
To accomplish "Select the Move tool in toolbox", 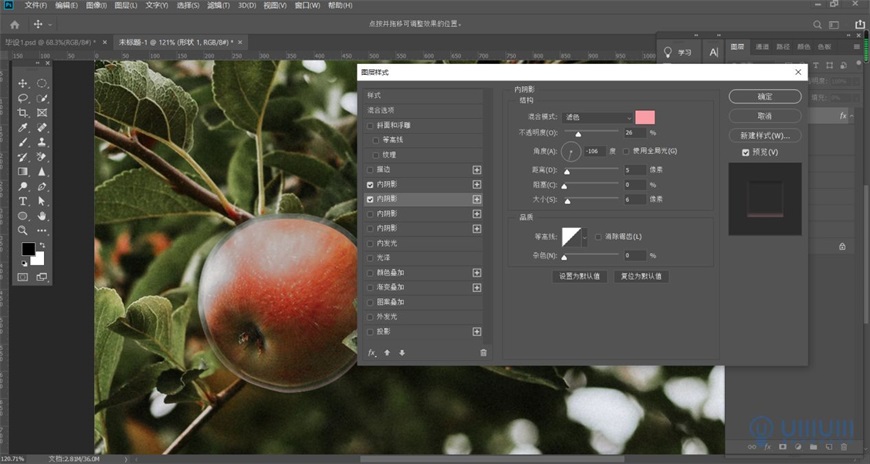I will tap(23, 83).
